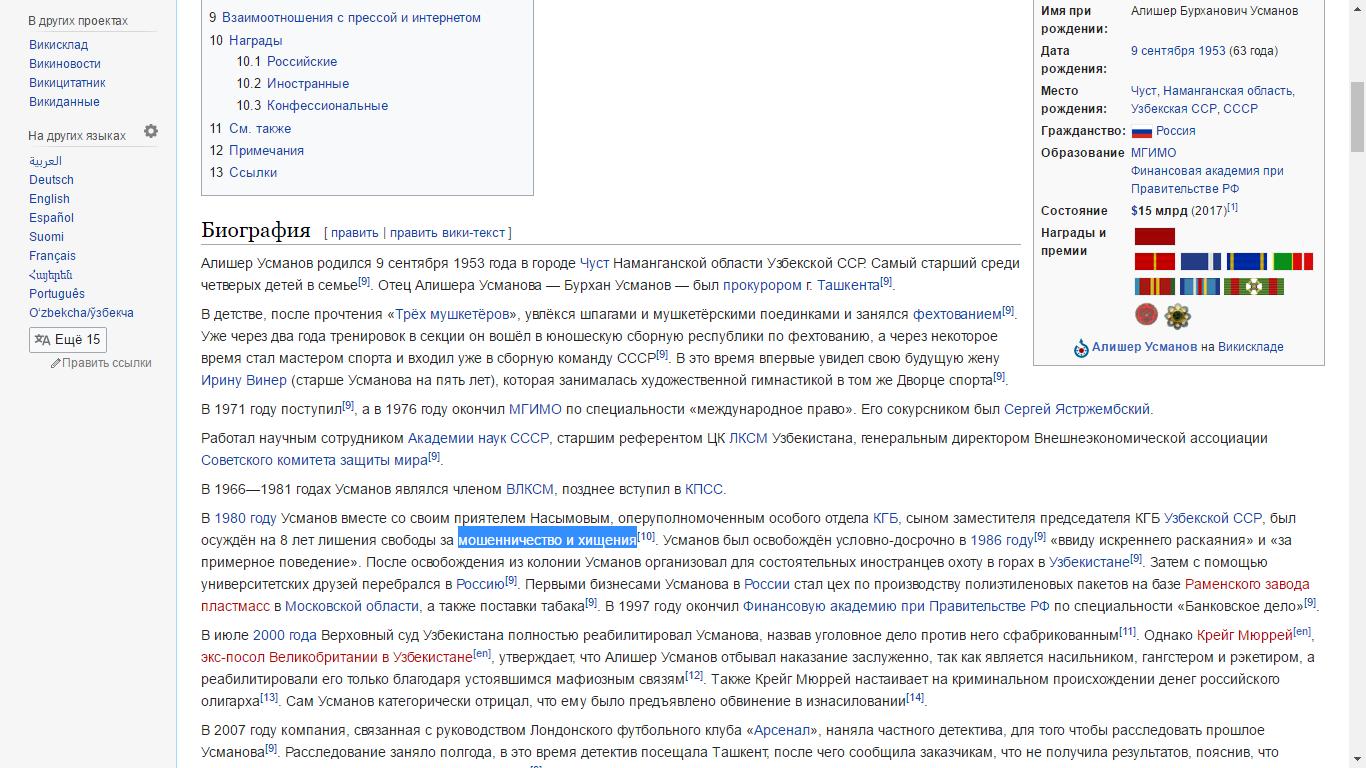This screenshot has width=1366, height=768.
Task: Open the КПСС link
Action: 703,490
